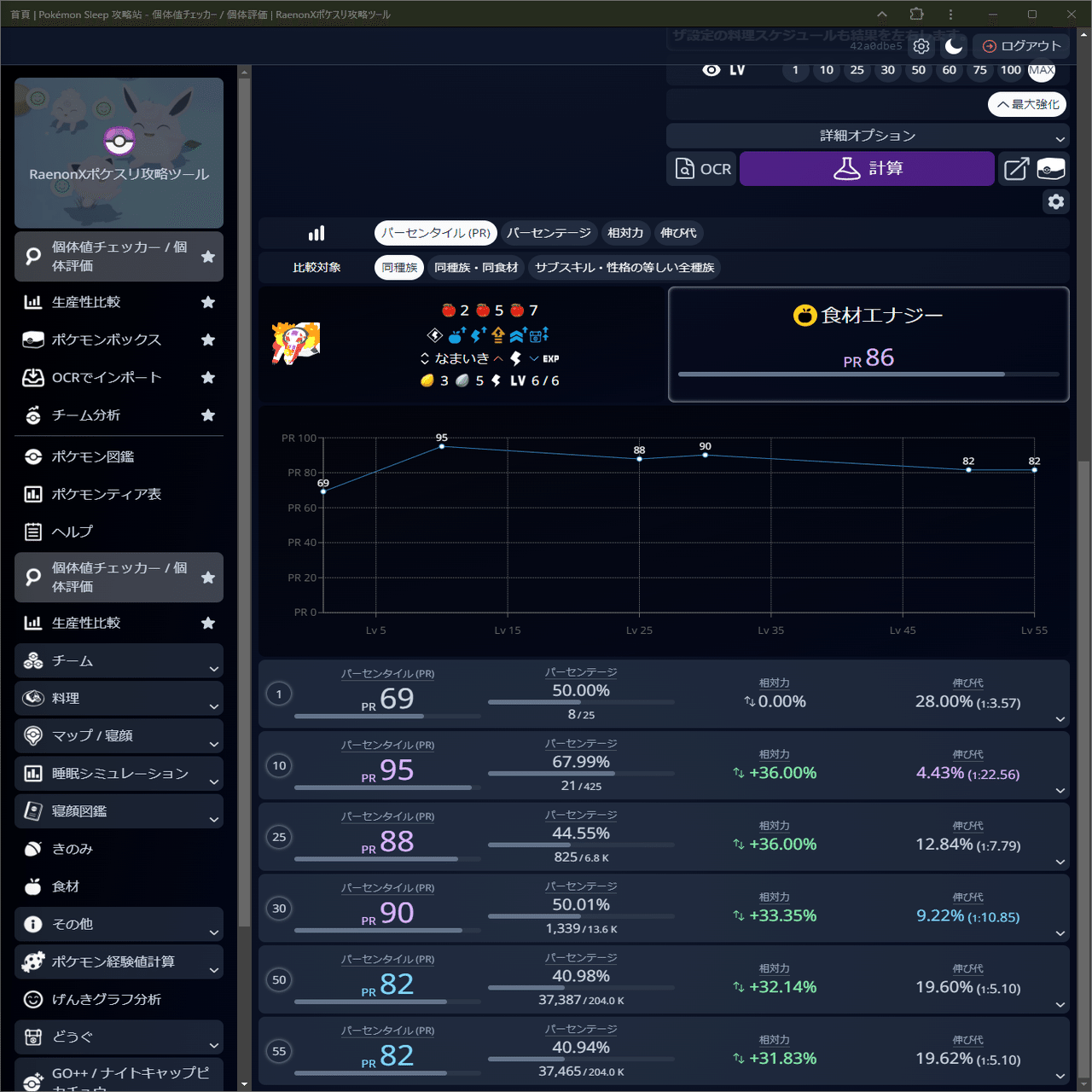Screen dimensions: 1092x1092
Task: Open OCRでインポート sidebar icon
Action: coord(33,377)
